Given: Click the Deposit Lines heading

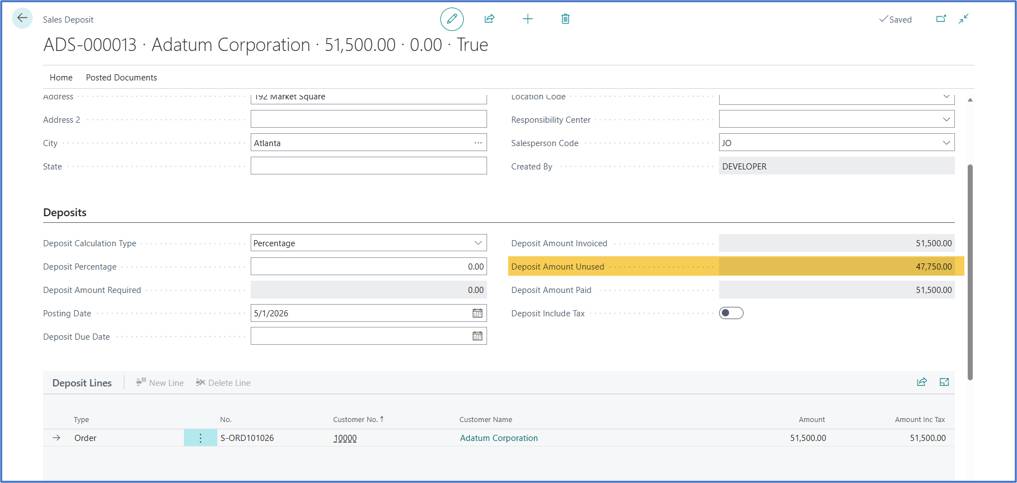Looking at the screenshot, I should [82, 383].
